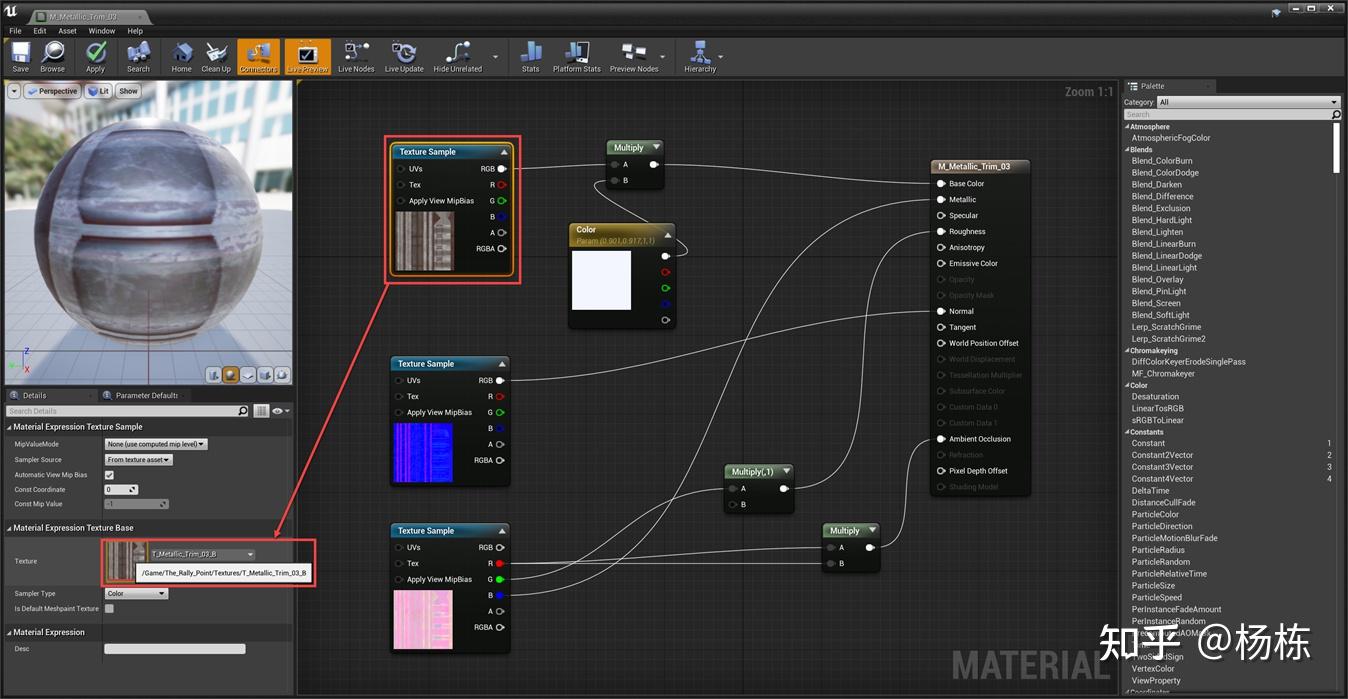The image size is (1348, 699).
Task: Enable Live Preview in the toolbar
Action: click(306, 55)
